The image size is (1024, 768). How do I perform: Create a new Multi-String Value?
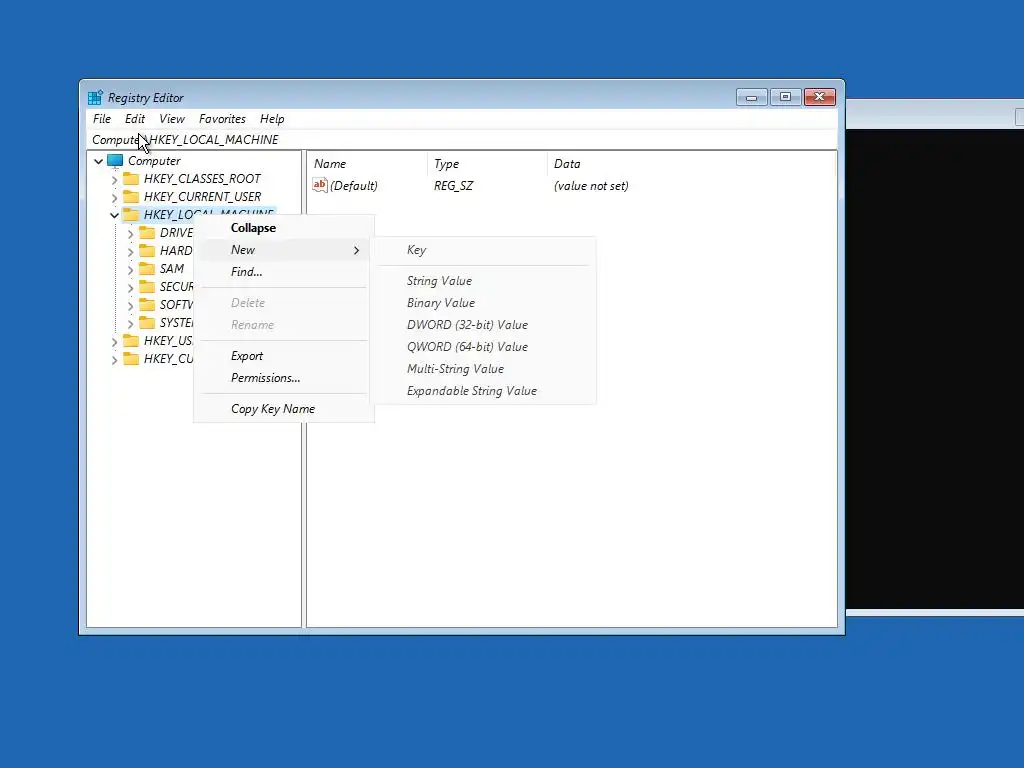(483, 369)
